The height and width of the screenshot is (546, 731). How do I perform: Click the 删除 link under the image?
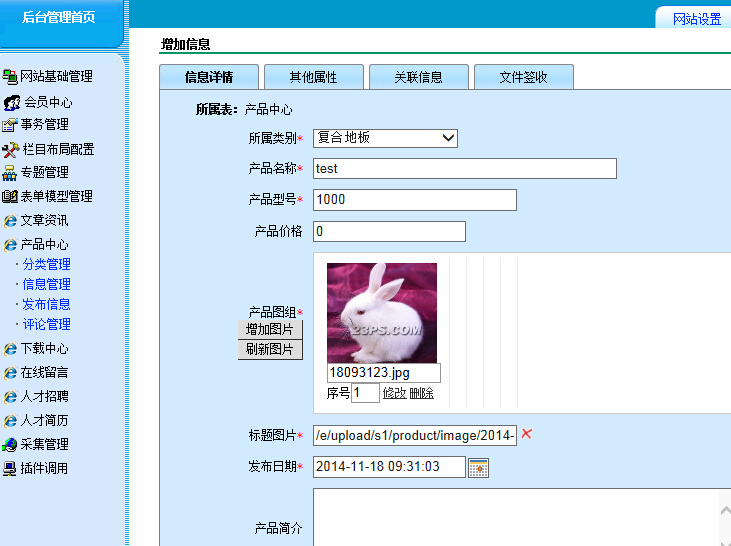[x=421, y=393]
